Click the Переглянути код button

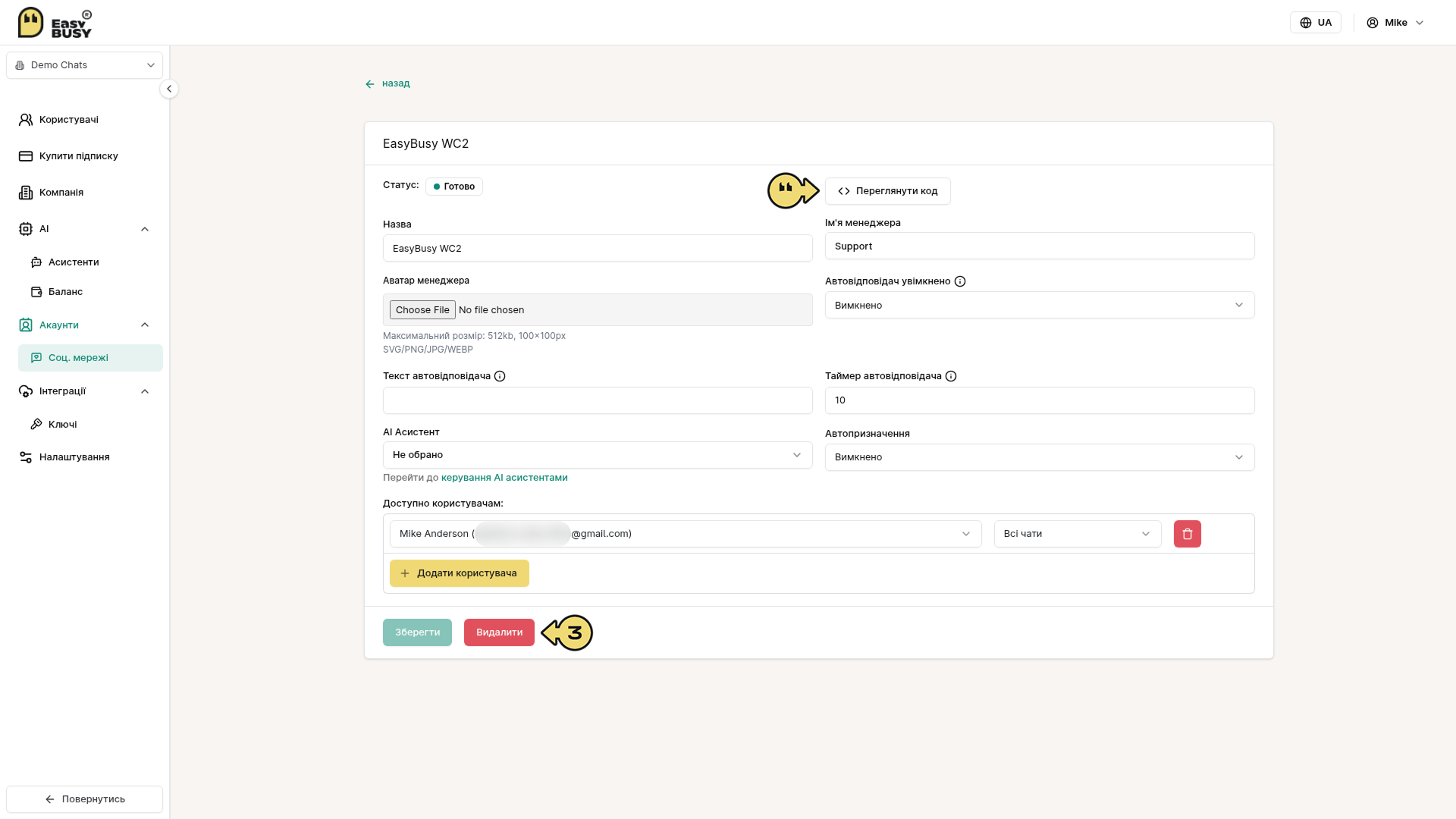click(887, 191)
